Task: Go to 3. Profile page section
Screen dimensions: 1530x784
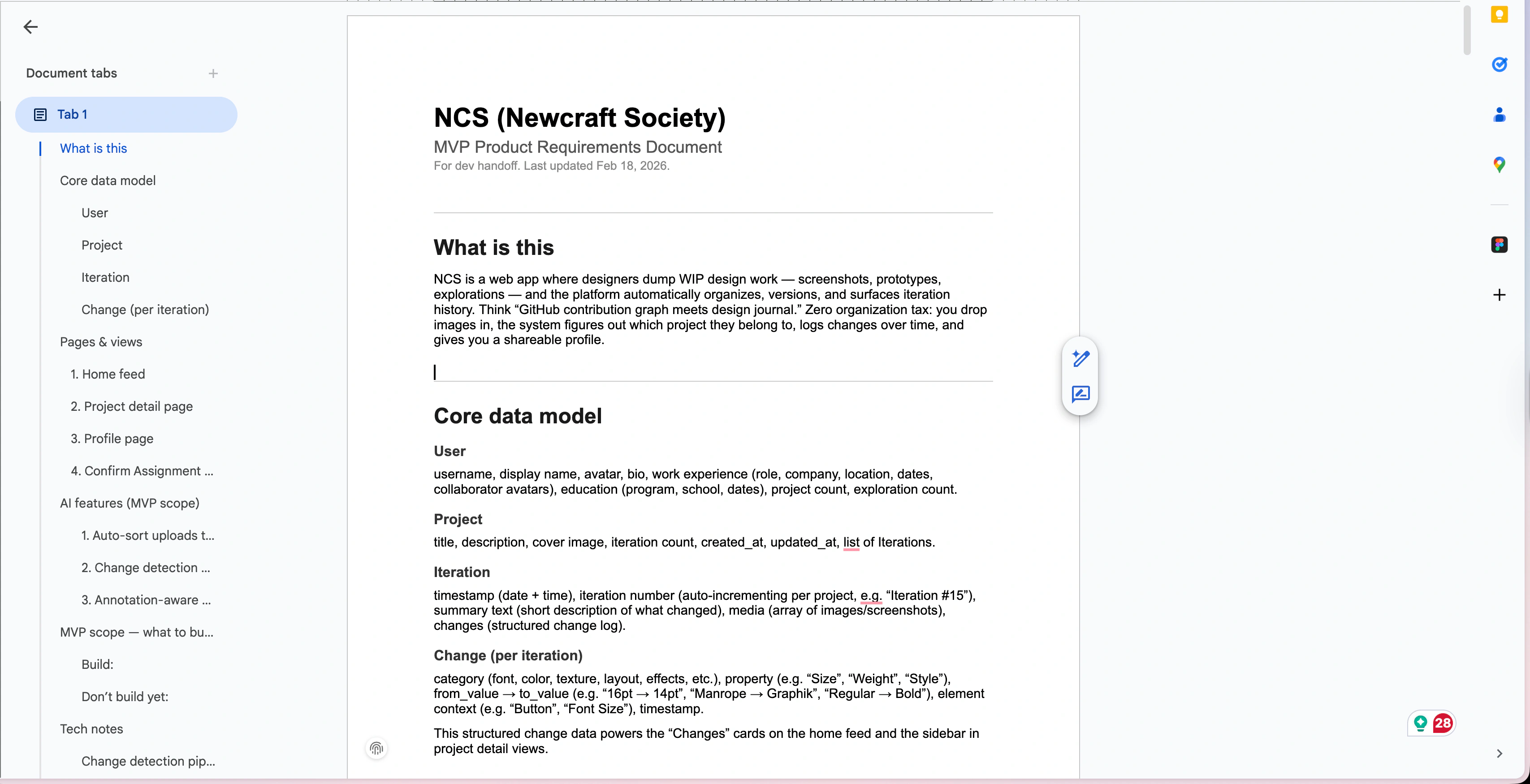Action: [x=112, y=438]
